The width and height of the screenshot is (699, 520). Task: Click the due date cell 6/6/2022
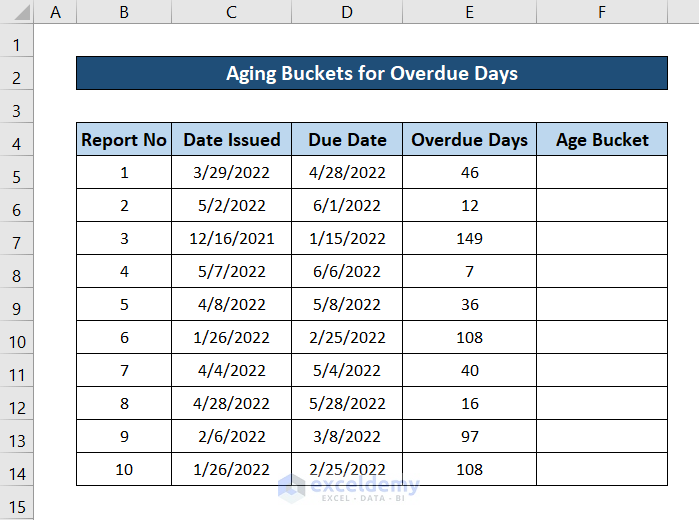(346, 272)
